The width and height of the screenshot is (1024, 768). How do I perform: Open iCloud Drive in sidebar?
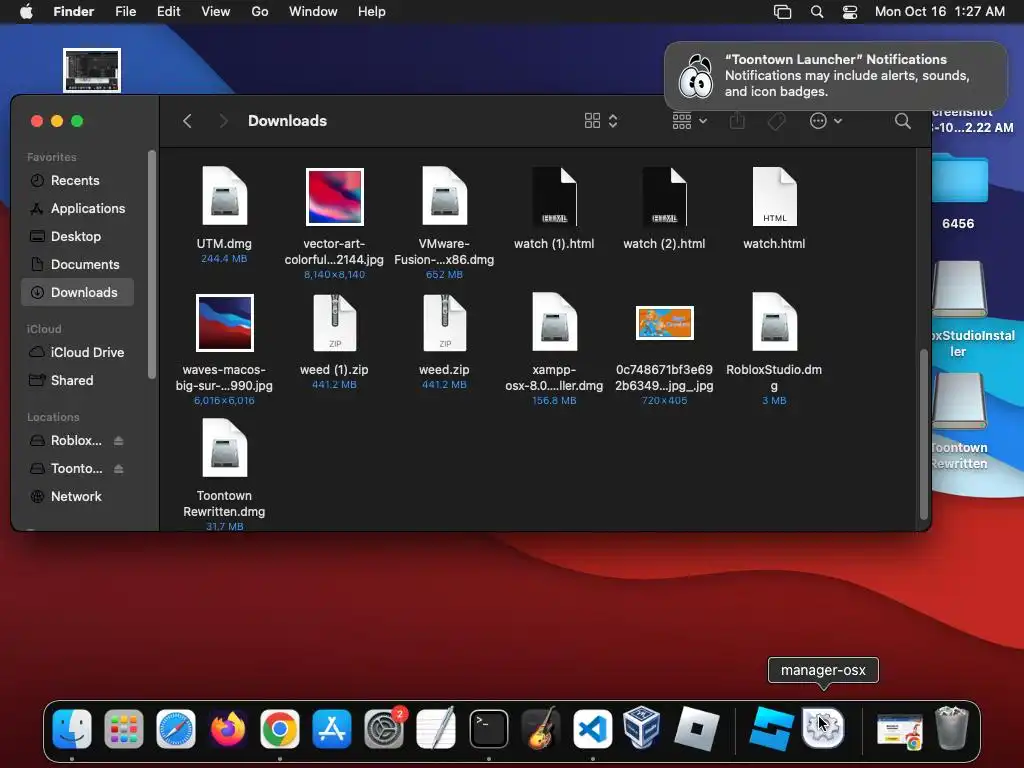tap(77, 352)
